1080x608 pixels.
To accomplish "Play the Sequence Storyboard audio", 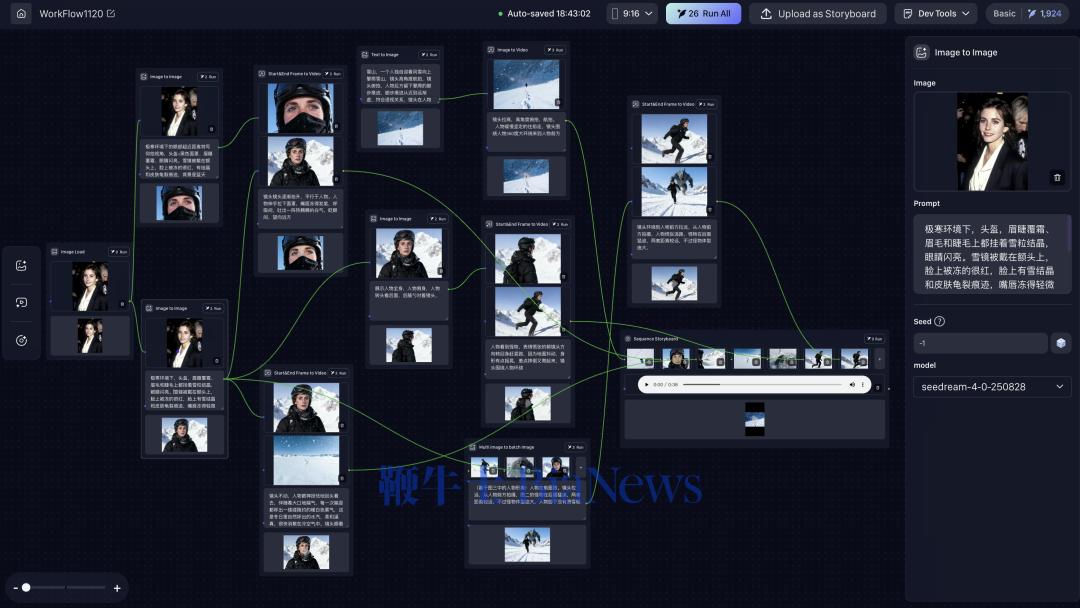I will 647,384.
